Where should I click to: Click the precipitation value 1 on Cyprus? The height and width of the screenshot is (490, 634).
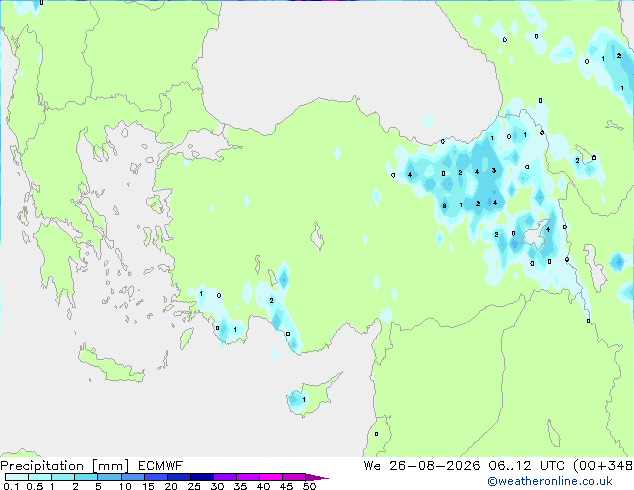pyautogui.click(x=304, y=399)
